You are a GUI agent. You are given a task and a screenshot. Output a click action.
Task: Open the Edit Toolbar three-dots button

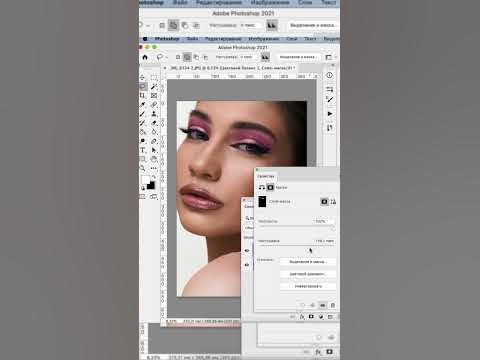154,168
